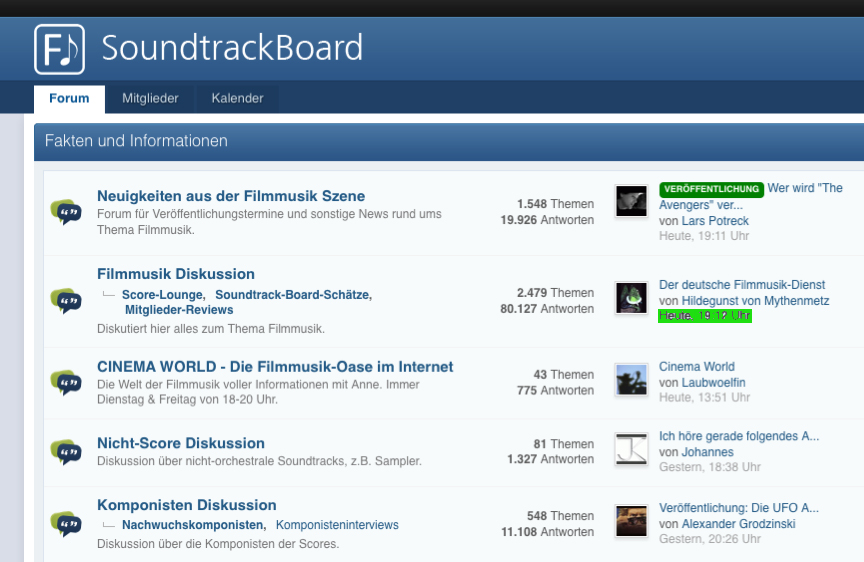Click forum status icon for CINEMA WORLD
The height and width of the screenshot is (562, 864).
tap(66, 382)
